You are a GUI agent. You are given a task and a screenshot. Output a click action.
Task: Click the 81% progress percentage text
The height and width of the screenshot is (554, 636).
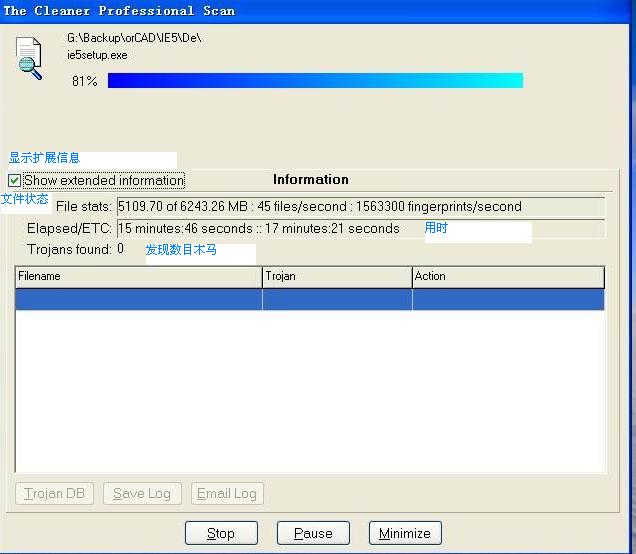[x=85, y=81]
